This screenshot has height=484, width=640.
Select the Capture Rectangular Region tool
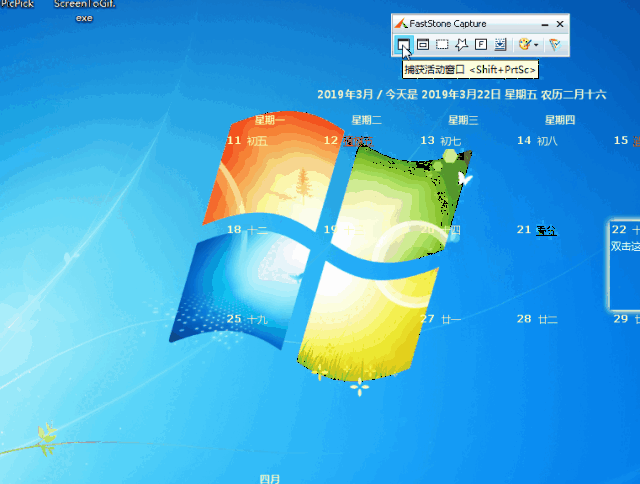click(x=442, y=44)
